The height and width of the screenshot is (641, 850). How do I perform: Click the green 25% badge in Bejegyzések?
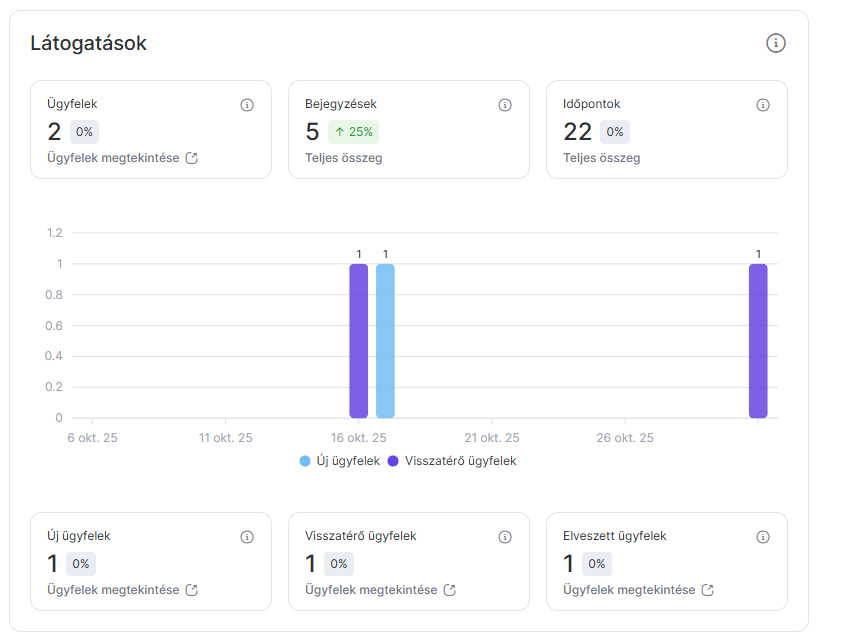[x=354, y=132]
